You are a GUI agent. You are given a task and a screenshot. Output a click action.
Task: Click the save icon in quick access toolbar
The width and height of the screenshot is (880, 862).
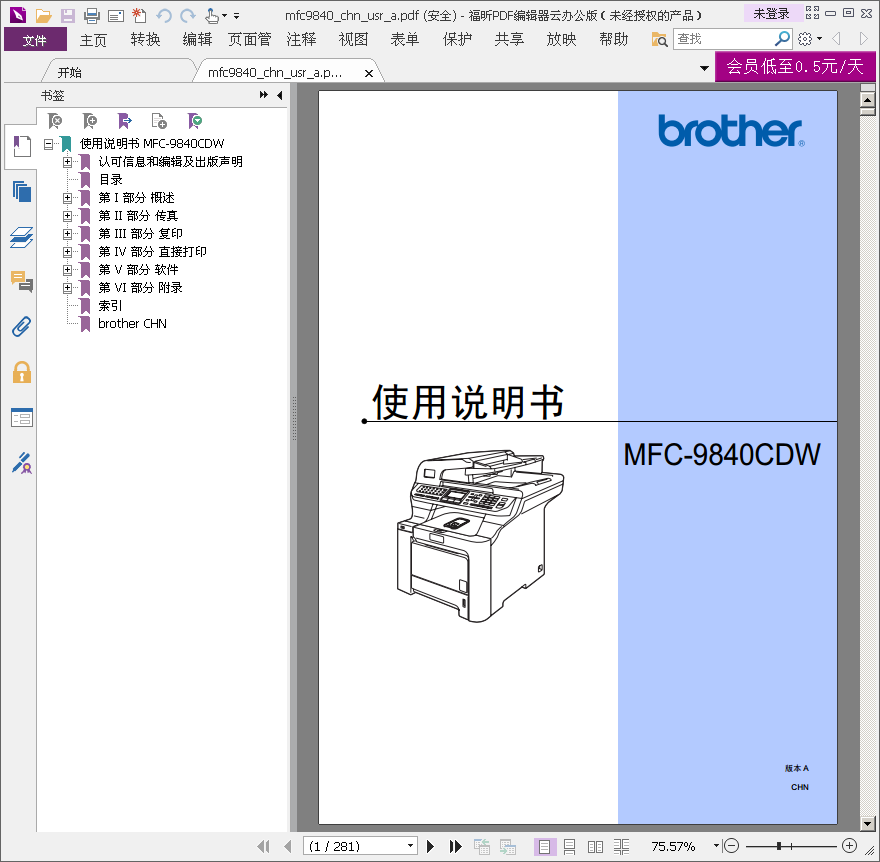(x=68, y=15)
